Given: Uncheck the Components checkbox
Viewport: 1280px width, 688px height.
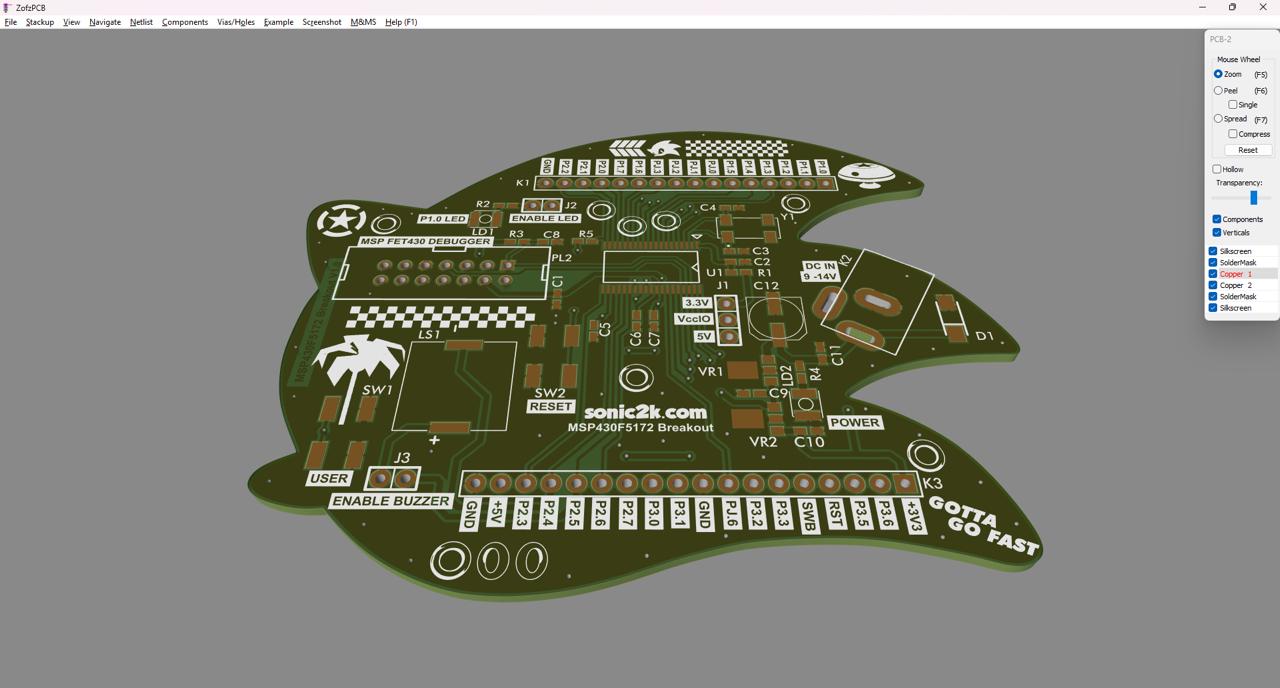Looking at the screenshot, I should (x=1217, y=219).
